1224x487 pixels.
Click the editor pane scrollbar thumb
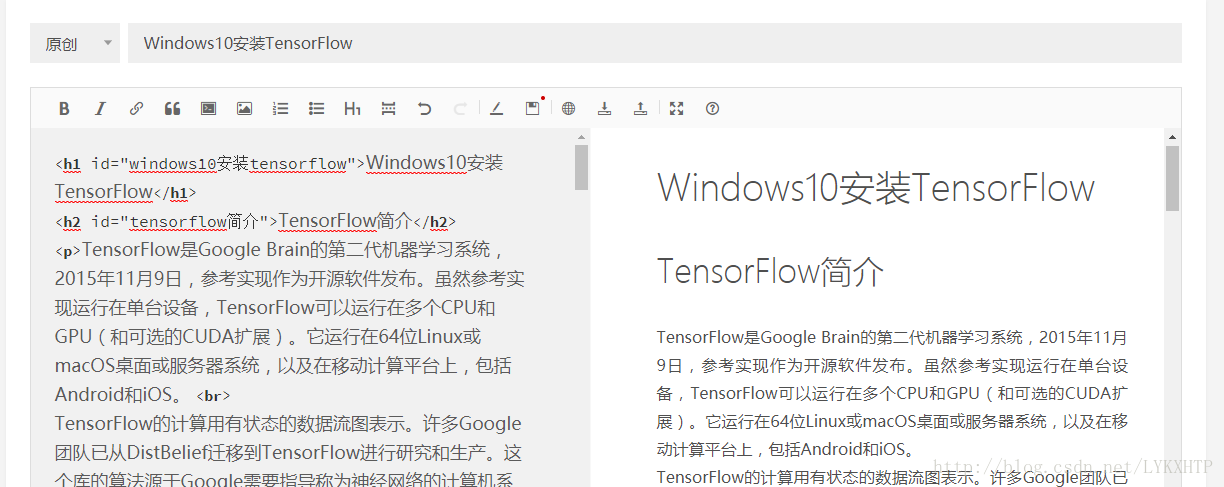click(x=581, y=167)
